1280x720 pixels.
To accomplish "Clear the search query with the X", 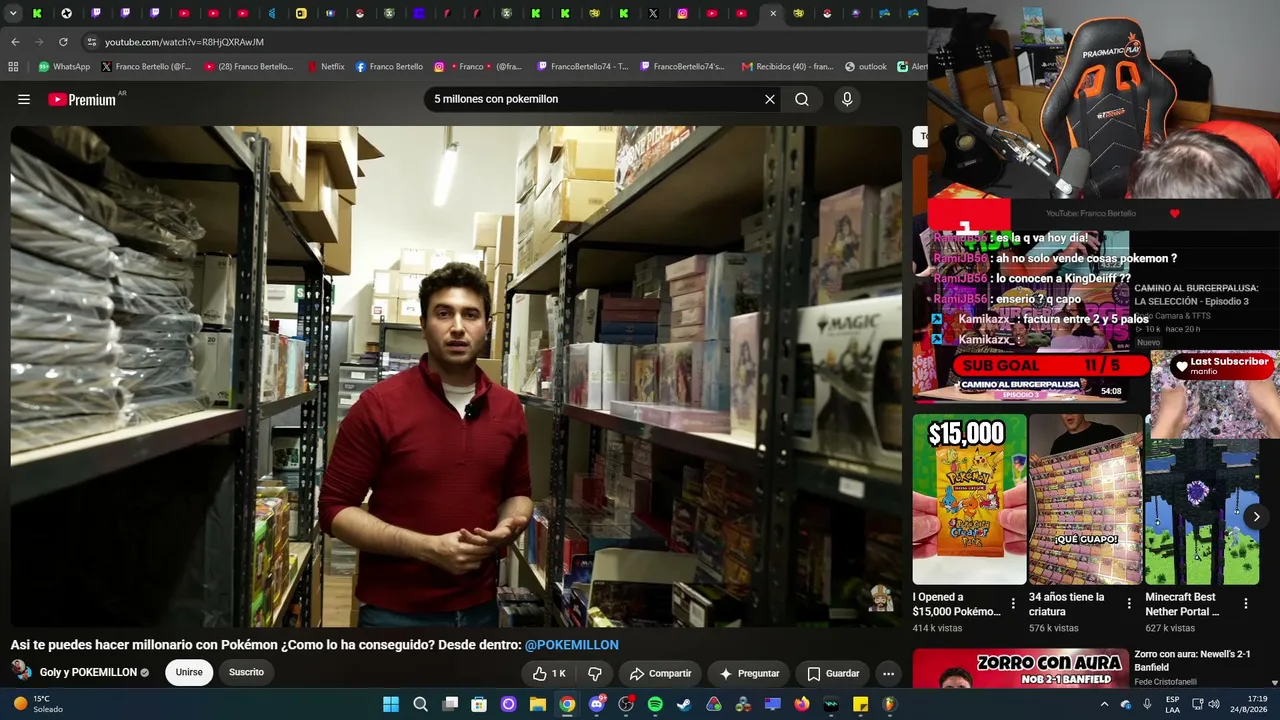I will point(770,99).
